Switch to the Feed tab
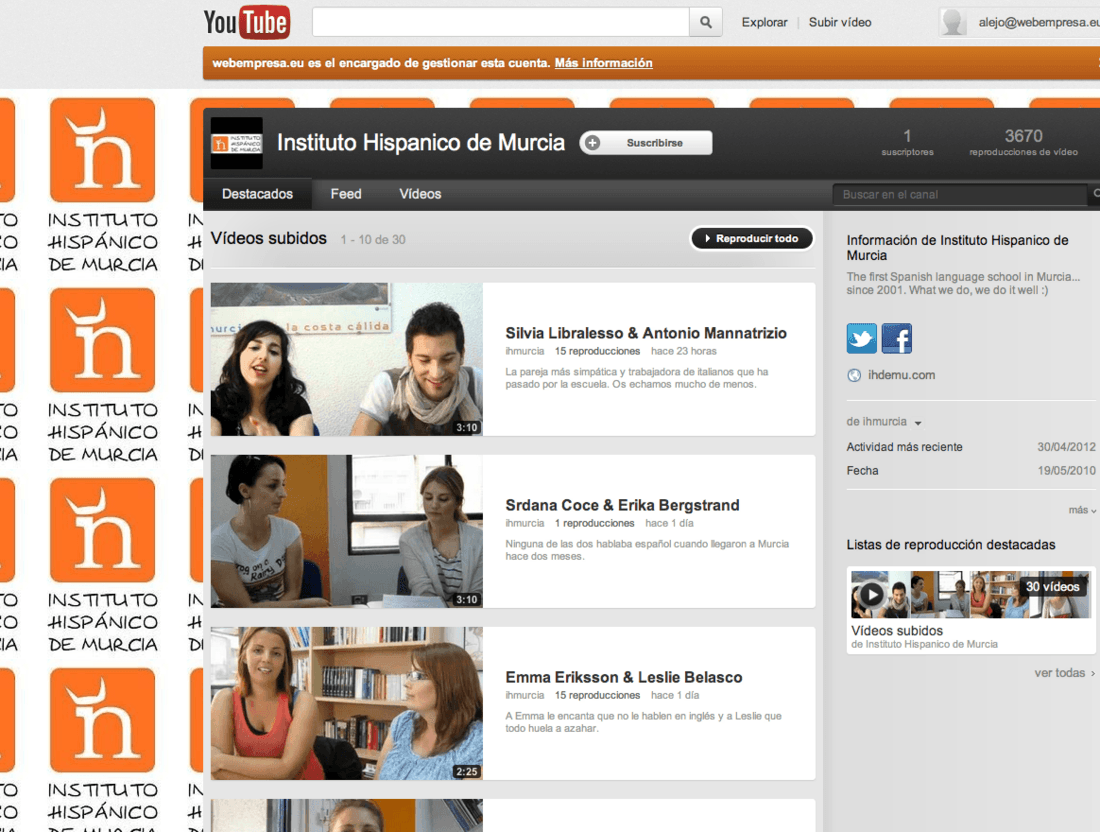The height and width of the screenshot is (832, 1100). 346,194
